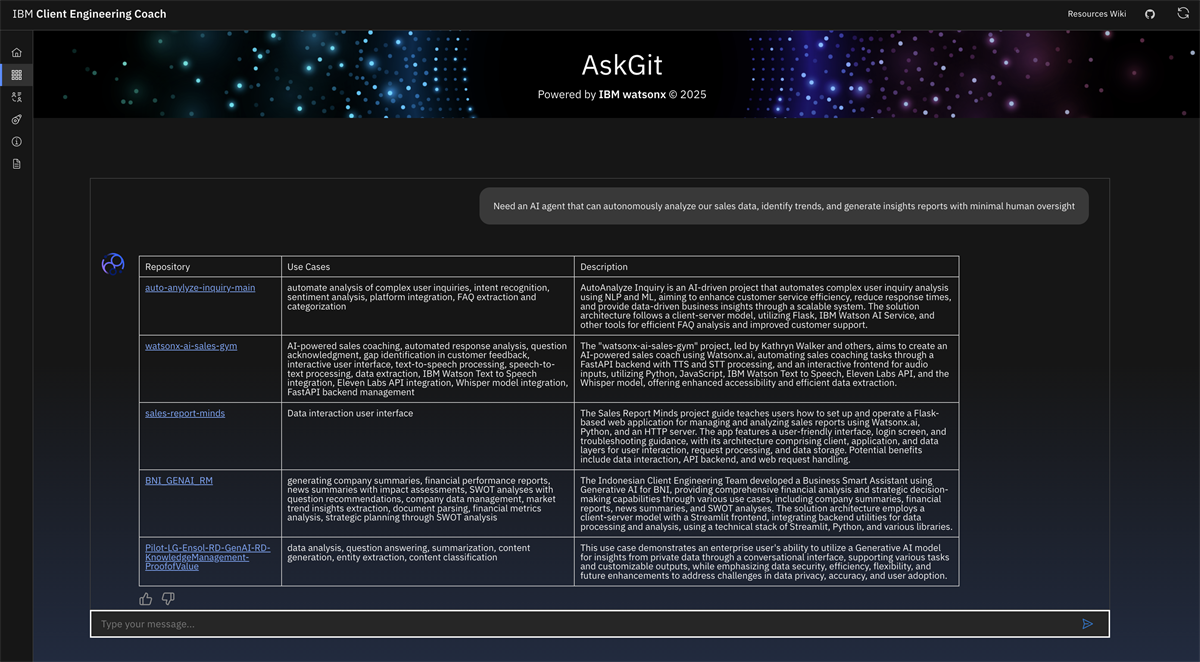Viewport: 1200px width, 662px height.
Task: Open the Resources Wiki link
Action: (x=1097, y=14)
